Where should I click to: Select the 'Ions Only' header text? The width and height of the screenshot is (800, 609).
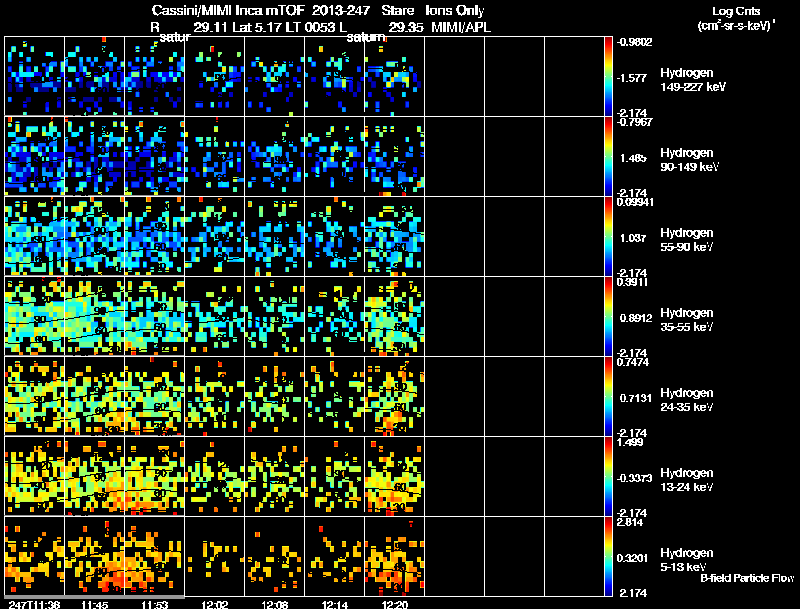(x=455, y=11)
